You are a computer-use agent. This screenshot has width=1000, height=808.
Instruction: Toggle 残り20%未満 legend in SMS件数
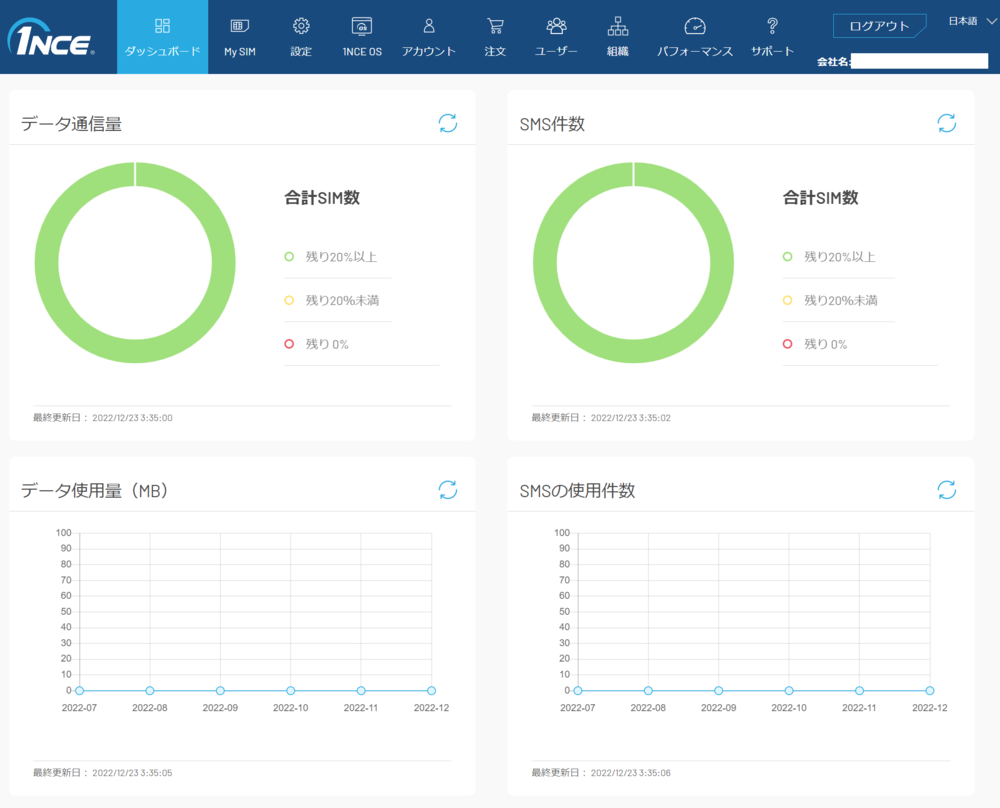point(828,300)
